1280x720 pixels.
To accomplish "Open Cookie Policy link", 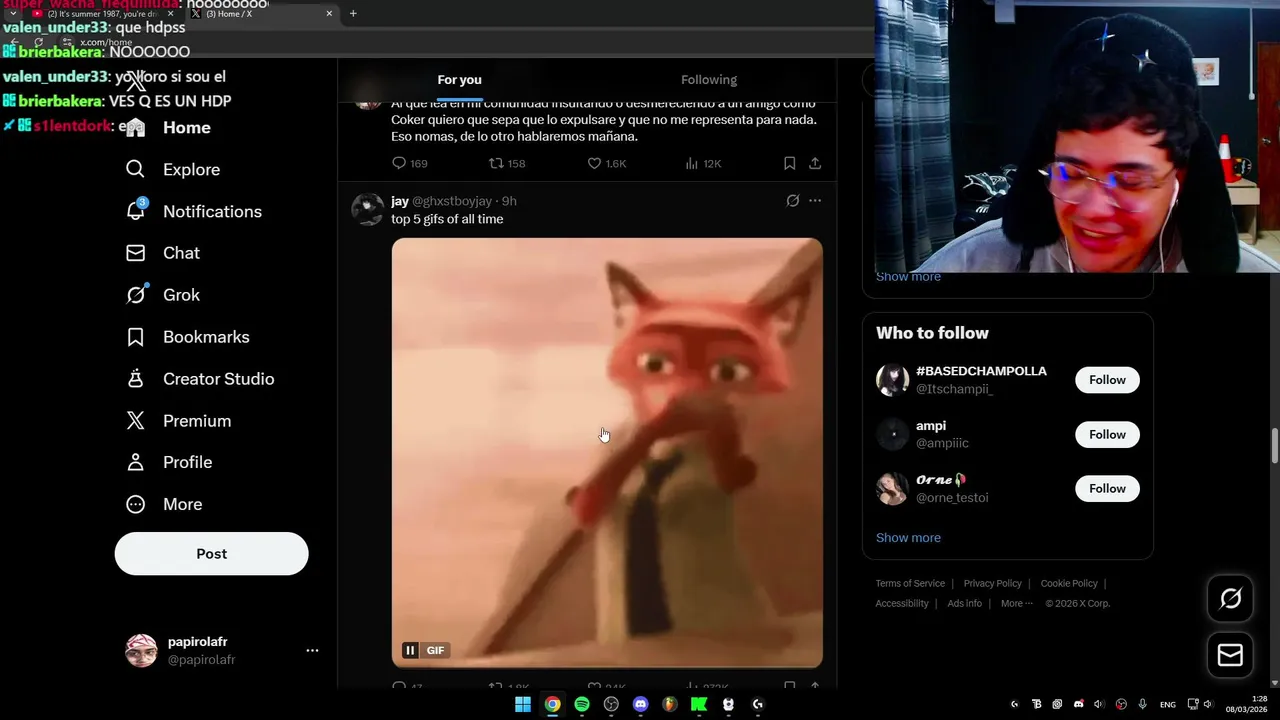I will [x=1069, y=583].
